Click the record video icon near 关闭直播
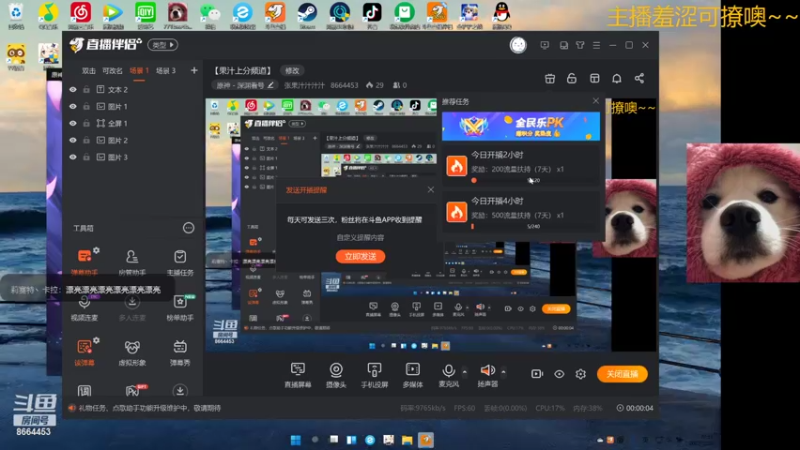This screenshot has width=800, height=450. (537, 374)
